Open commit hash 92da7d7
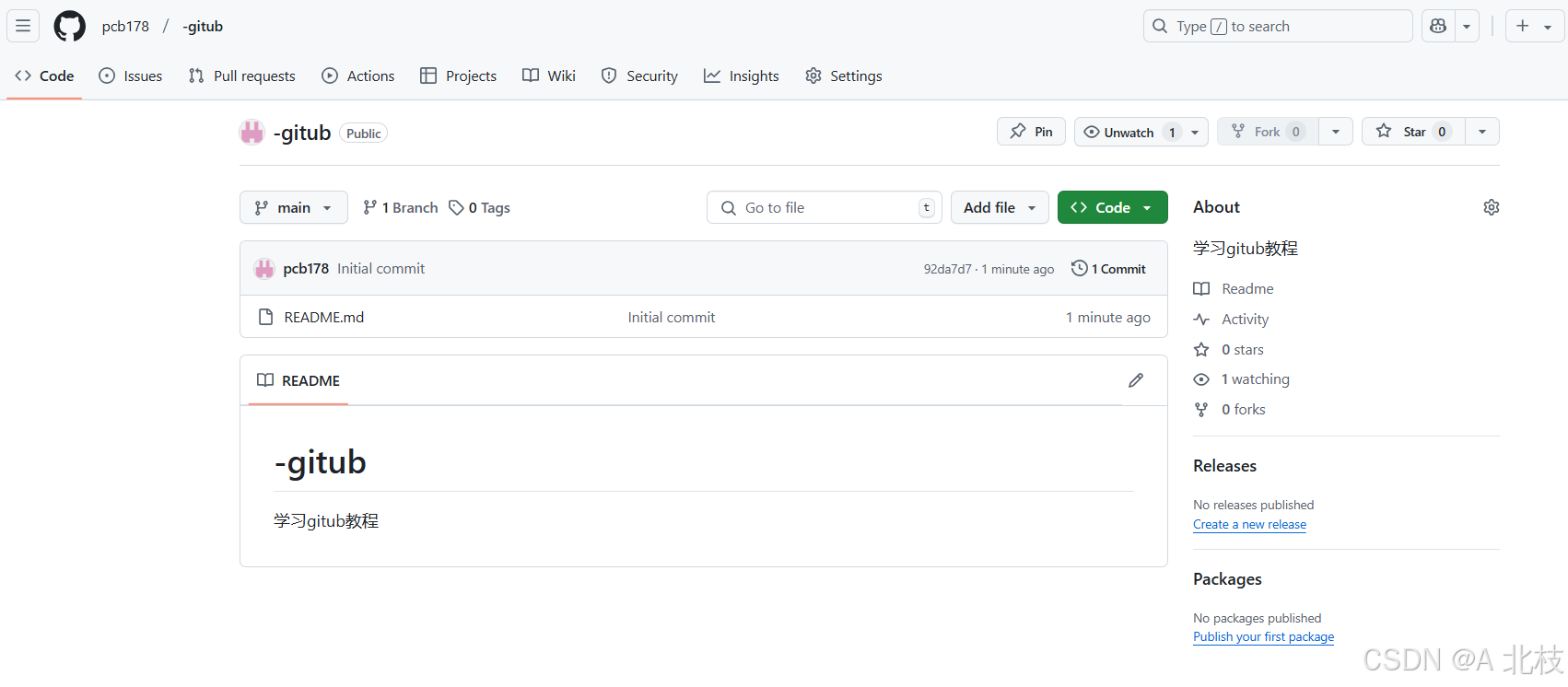1568x687 pixels. [947, 269]
